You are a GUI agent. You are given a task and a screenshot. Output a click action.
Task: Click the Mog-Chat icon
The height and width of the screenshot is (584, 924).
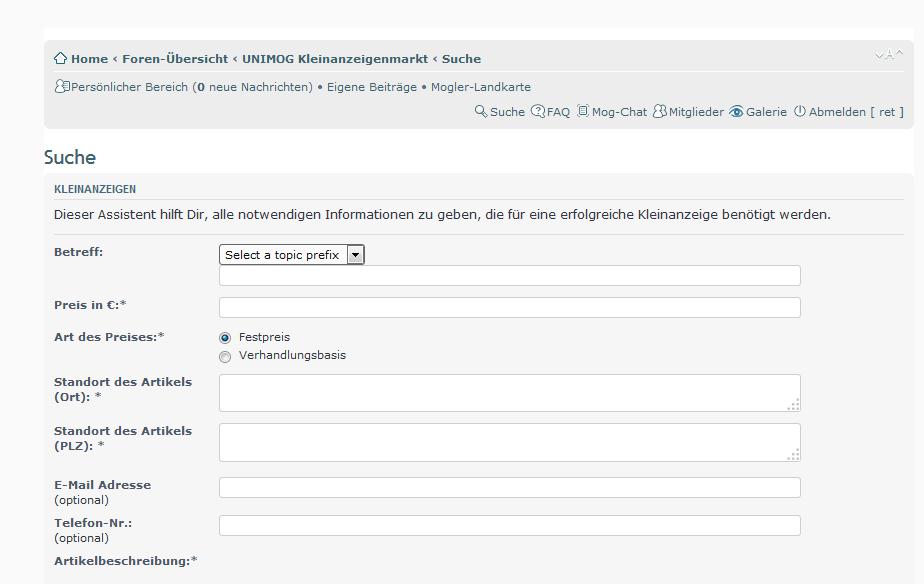click(x=583, y=112)
